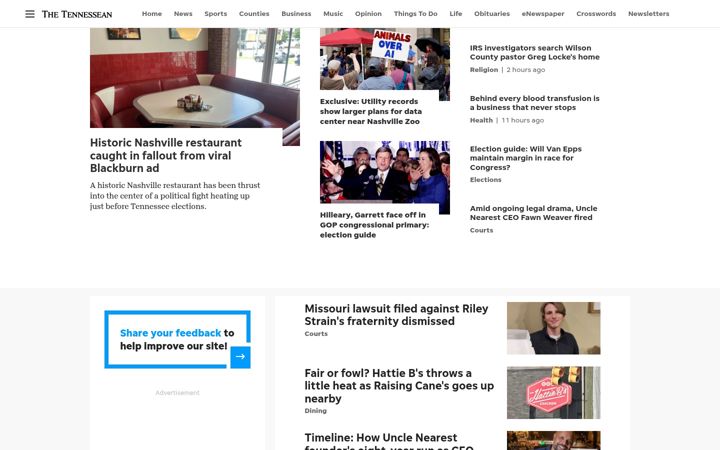Open the News section

coord(183,14)
